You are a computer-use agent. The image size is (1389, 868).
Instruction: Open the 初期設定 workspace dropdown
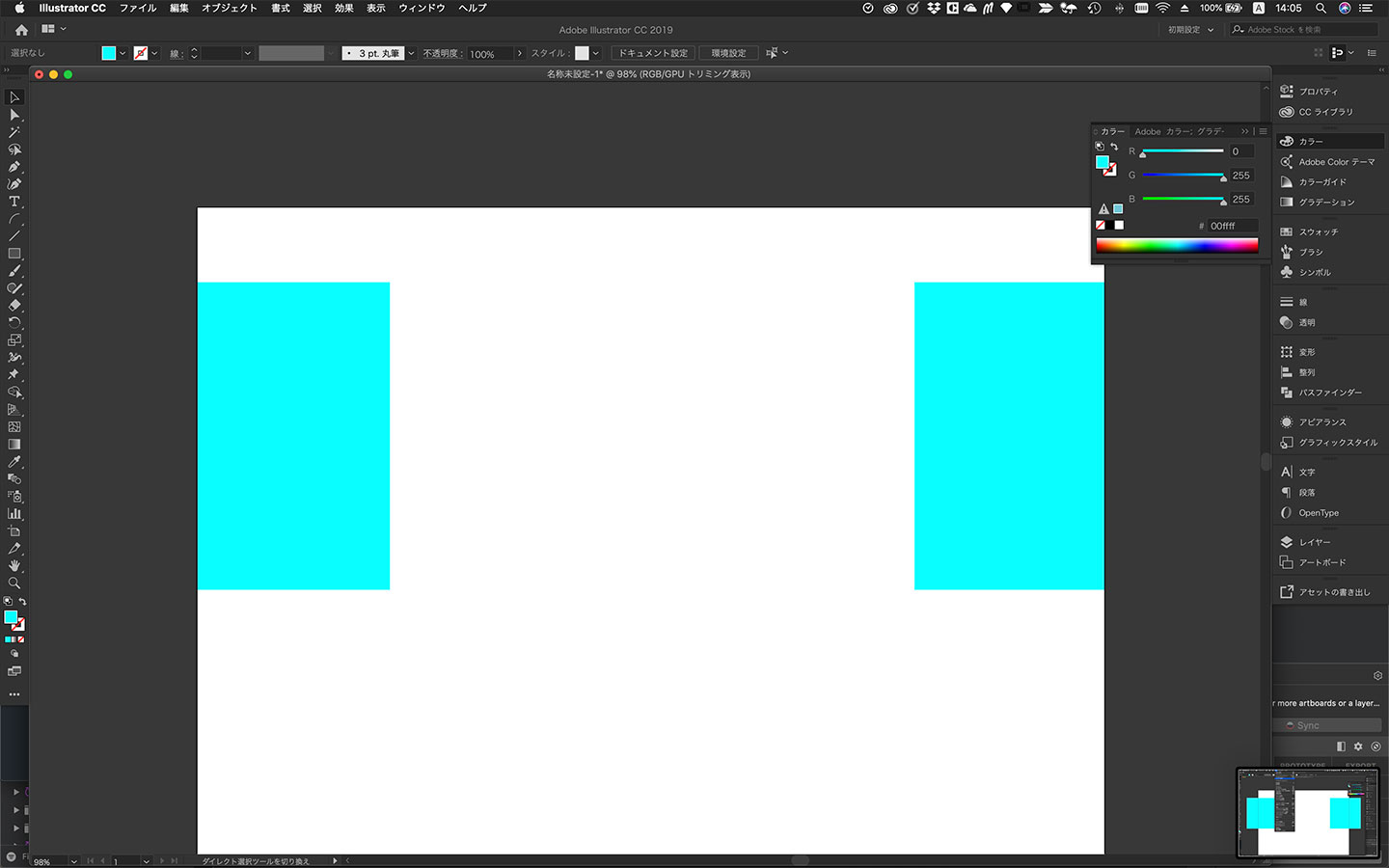pos(1190,30)
